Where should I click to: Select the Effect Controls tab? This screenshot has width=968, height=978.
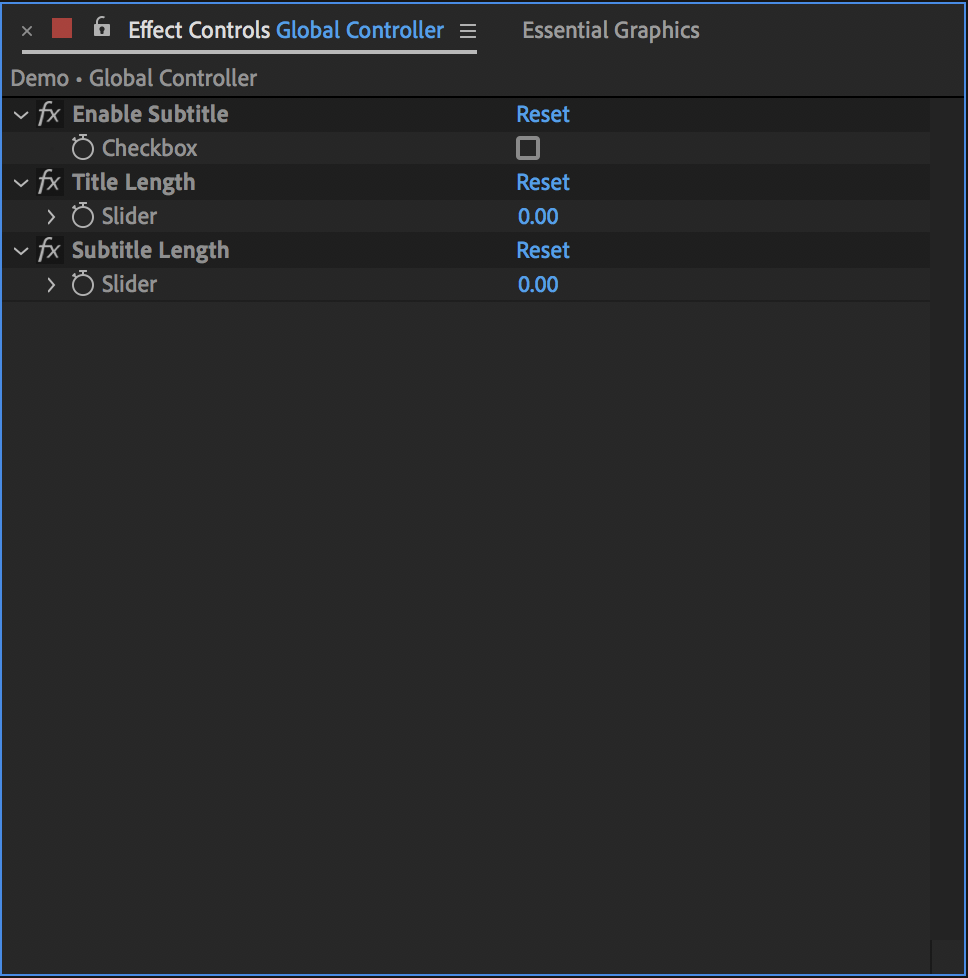coord(198,30)
